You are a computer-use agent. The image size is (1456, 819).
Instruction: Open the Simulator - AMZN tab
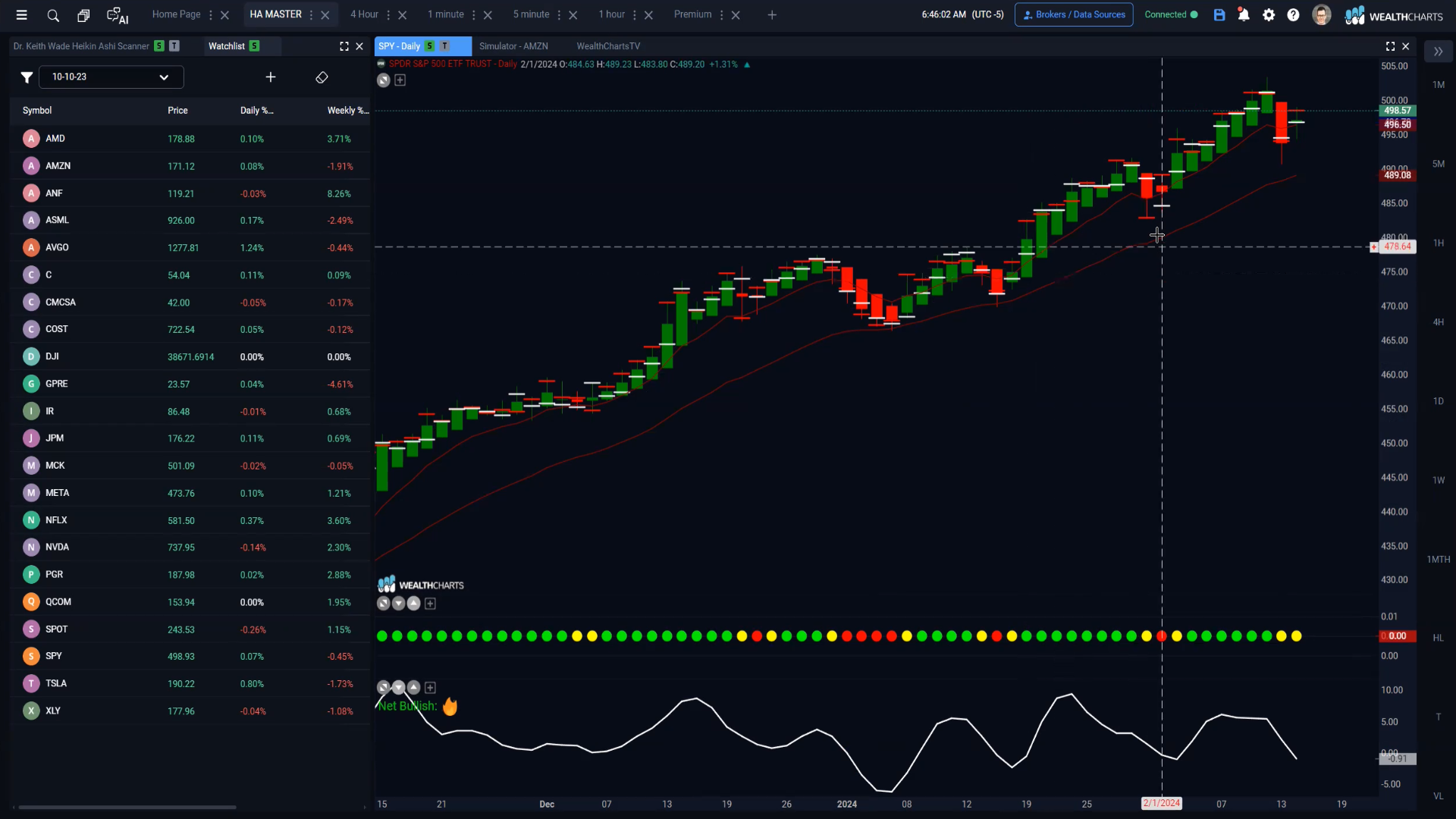[513, 46]
